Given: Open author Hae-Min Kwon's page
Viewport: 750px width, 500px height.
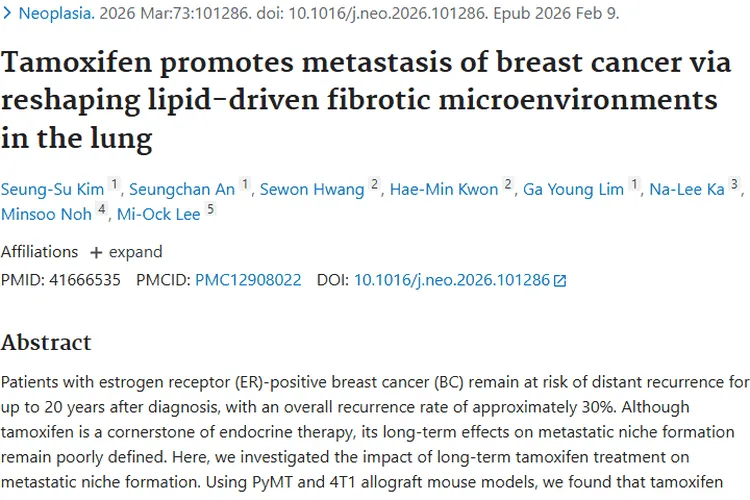Looking at the screenshot, I should (443, 190).
